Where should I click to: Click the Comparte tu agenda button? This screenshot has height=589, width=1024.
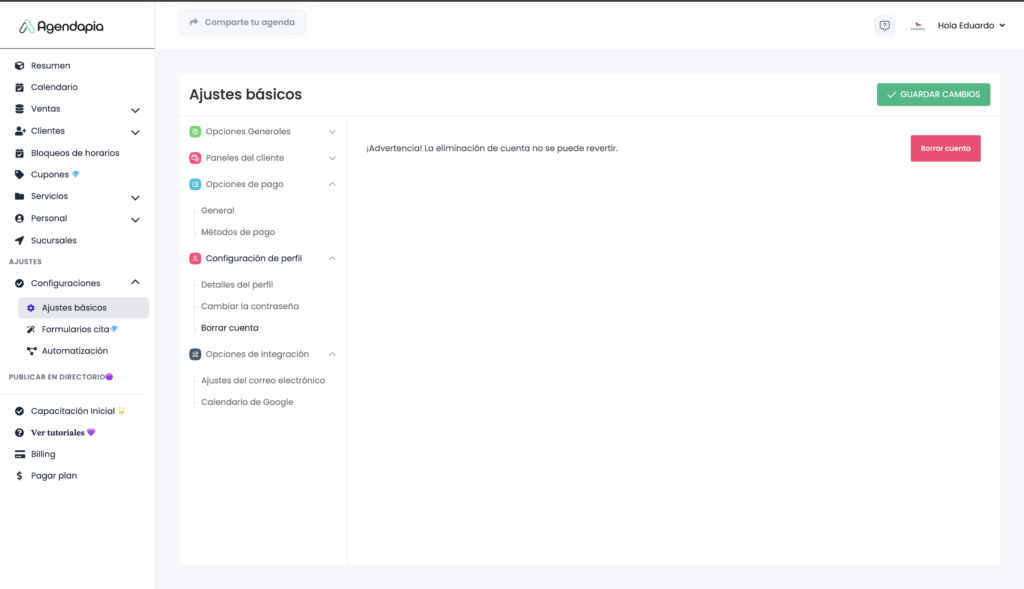click(x=242, y=22)
